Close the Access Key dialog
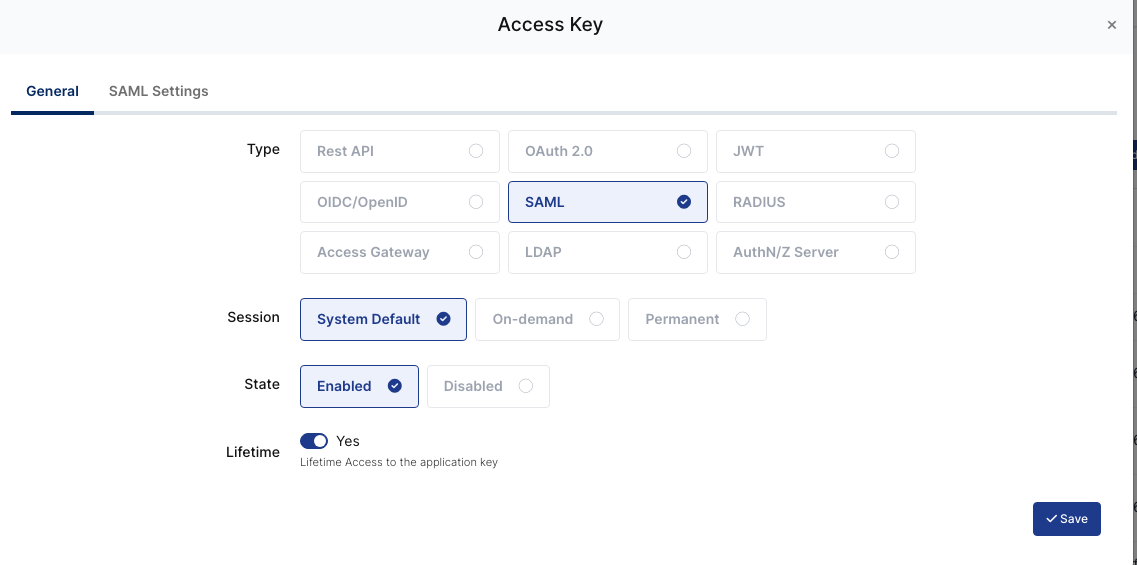 [1111, 25]
